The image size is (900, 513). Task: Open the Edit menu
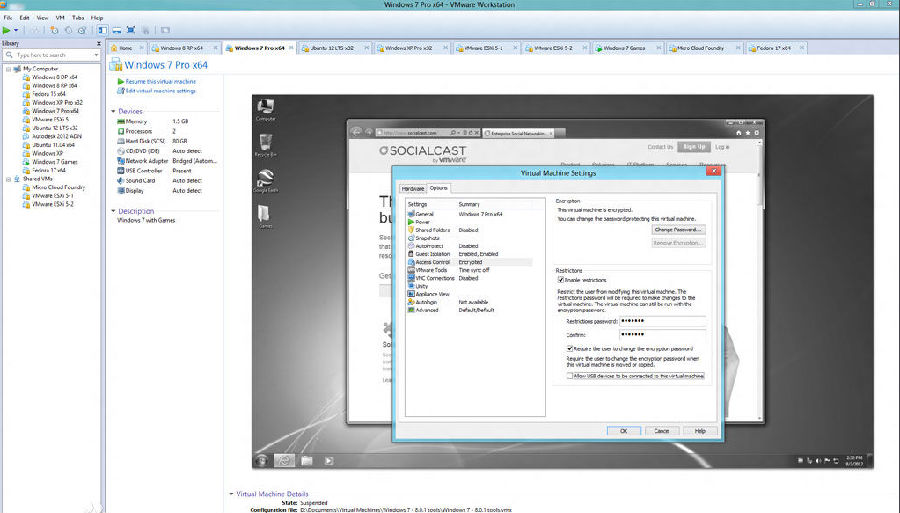coord(24,18)
